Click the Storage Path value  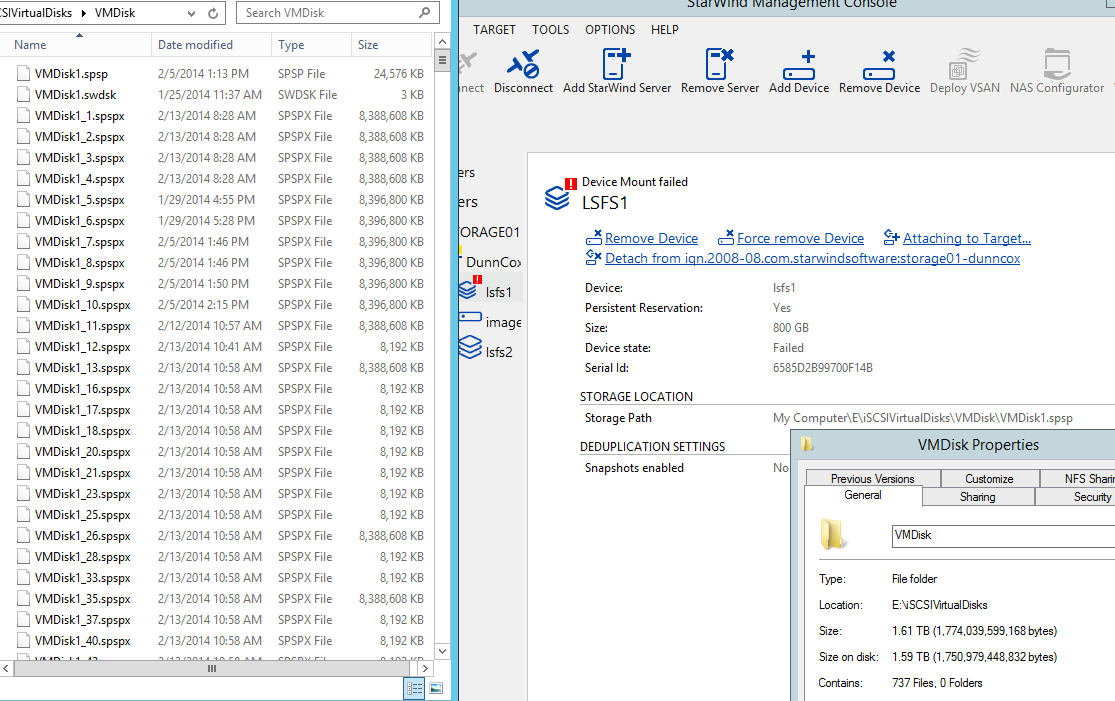pos(922,418)
